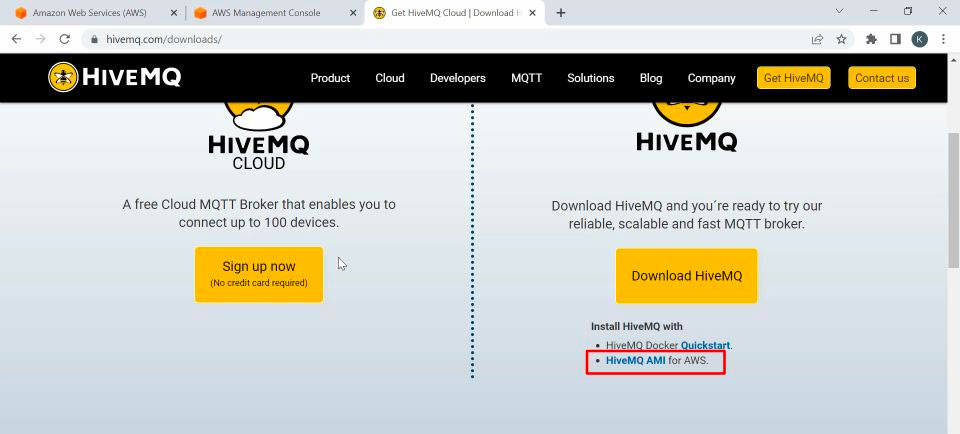Click the Contact us button
Viewport: 960px width, 434px height.
coord(882,78)
